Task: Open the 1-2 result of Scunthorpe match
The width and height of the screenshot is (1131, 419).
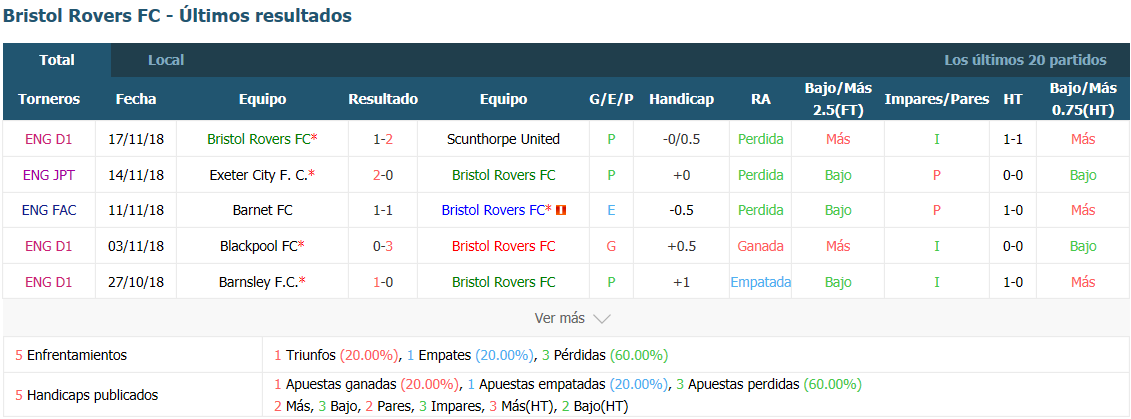Action: coord(383,139)
